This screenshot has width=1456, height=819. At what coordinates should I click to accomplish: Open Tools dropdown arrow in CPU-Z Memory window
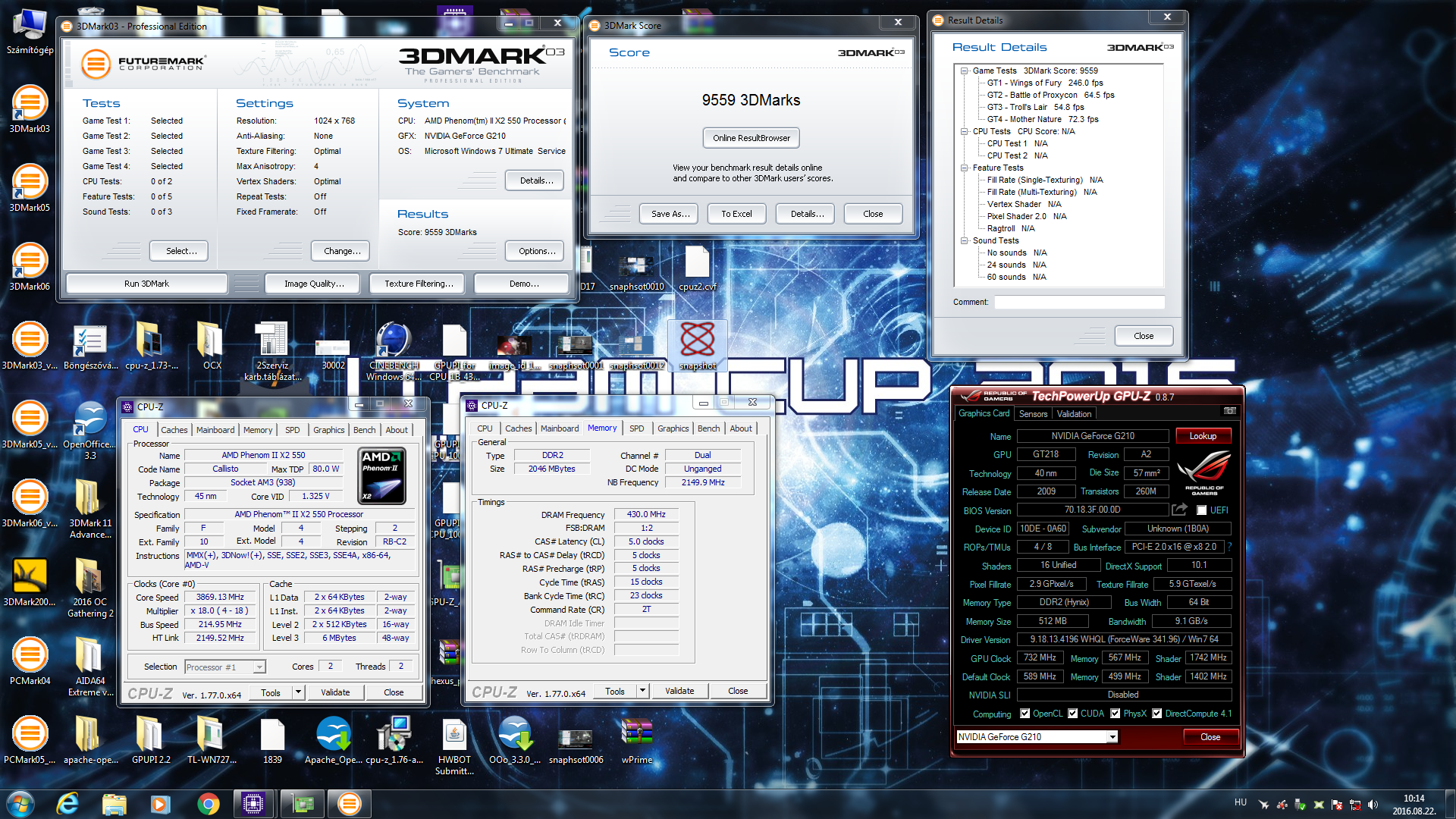point(643,691)
